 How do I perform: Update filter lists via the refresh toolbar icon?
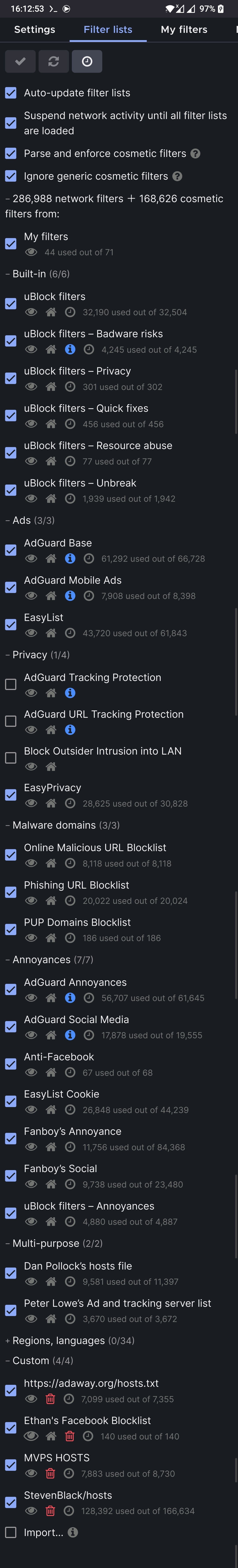coord(54,62)
